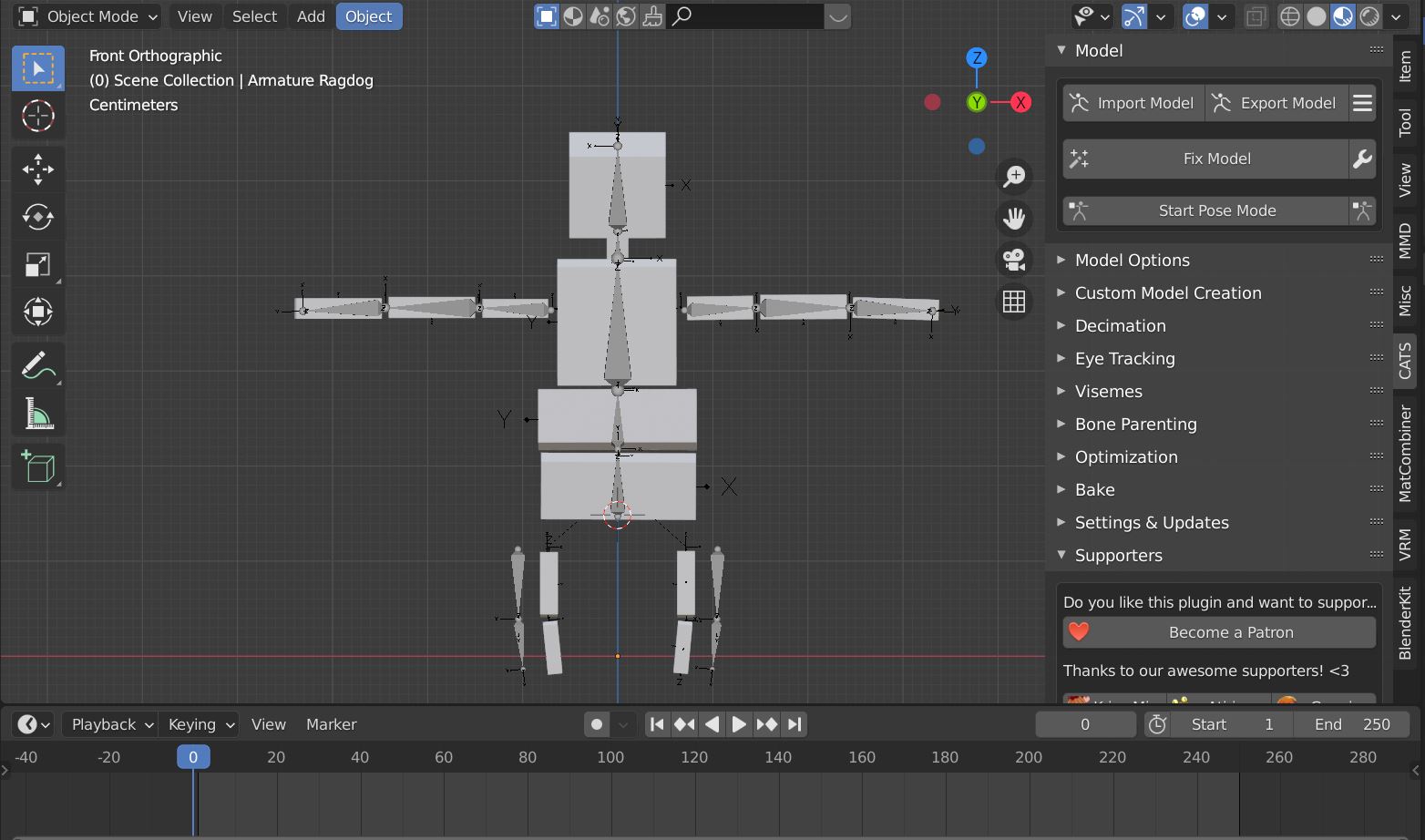
Task: Toggle viewport overlays
Action: pyautogui.click(x=1195, y=16)
